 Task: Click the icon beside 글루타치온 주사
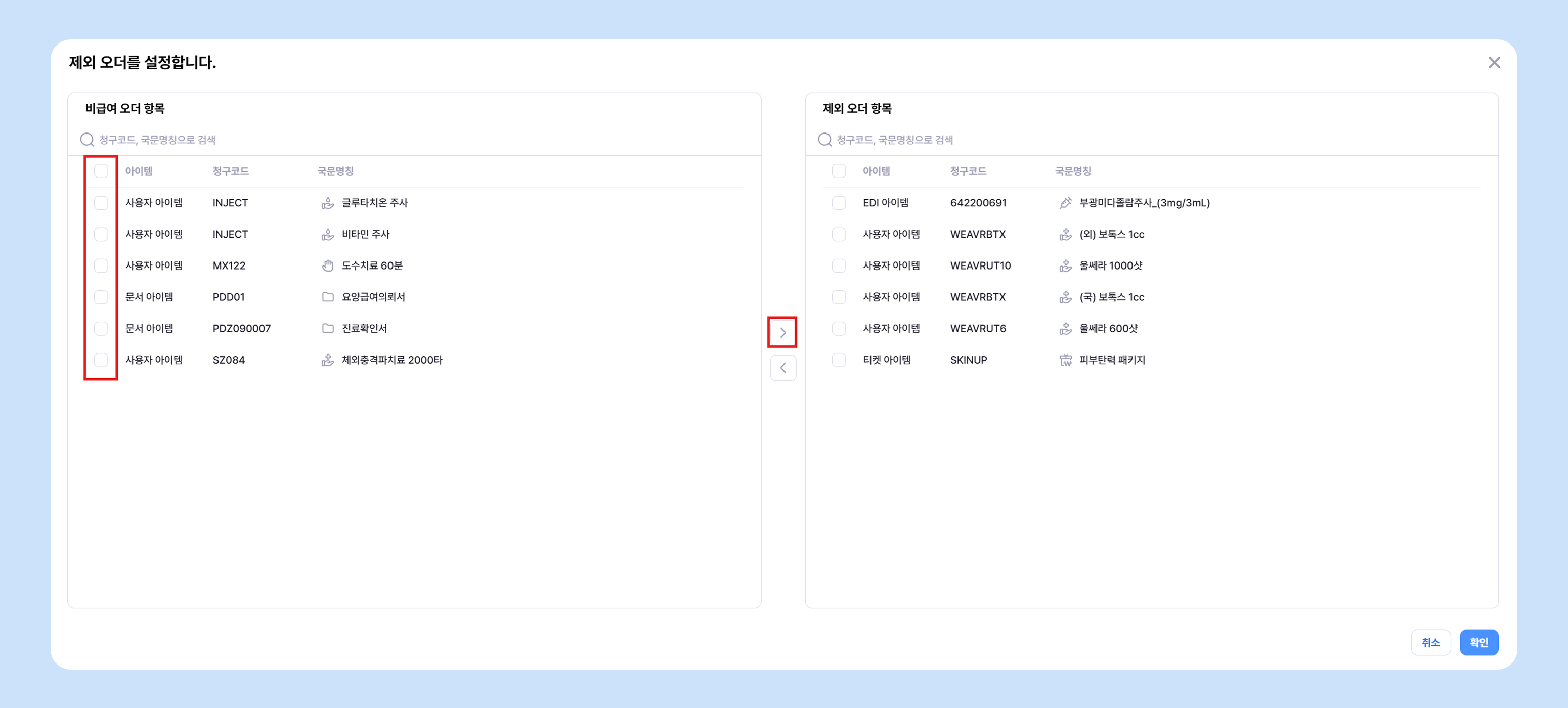pos(327,203)
